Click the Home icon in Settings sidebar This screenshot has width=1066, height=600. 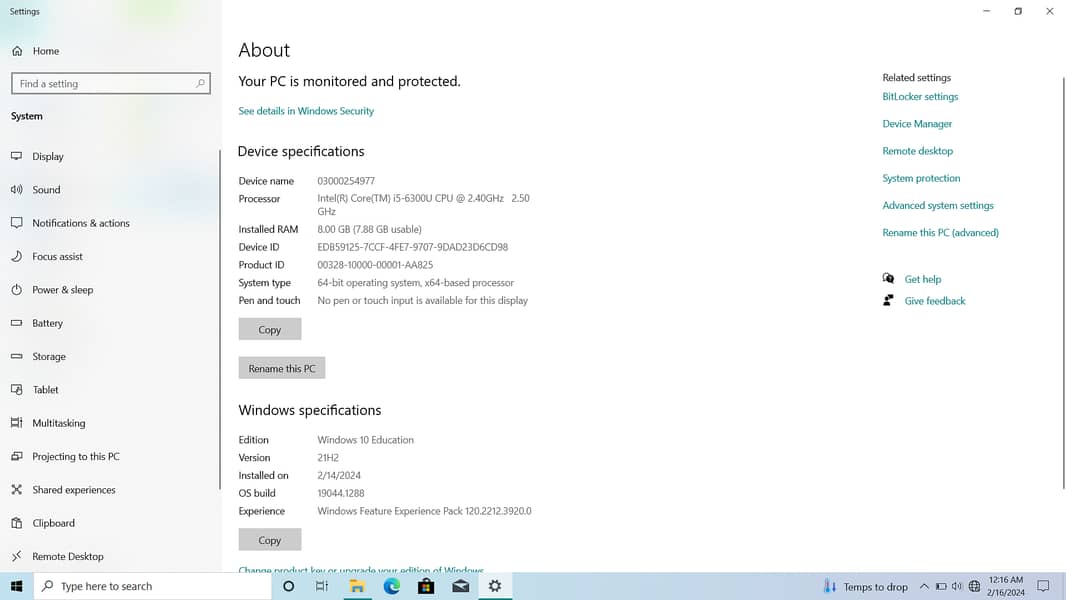click(x=17, y=51)
